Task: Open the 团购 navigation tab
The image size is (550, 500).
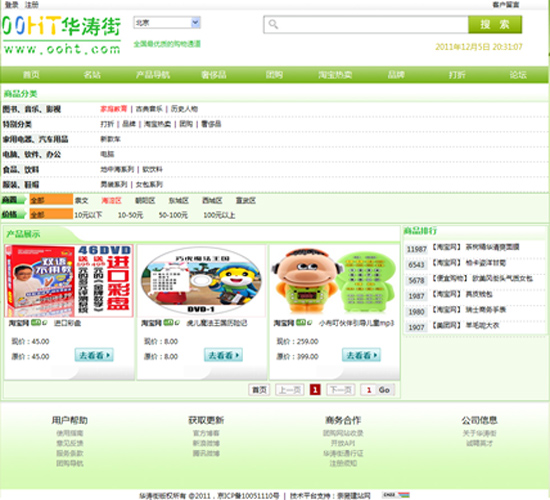Action: [x=274, y=75]
